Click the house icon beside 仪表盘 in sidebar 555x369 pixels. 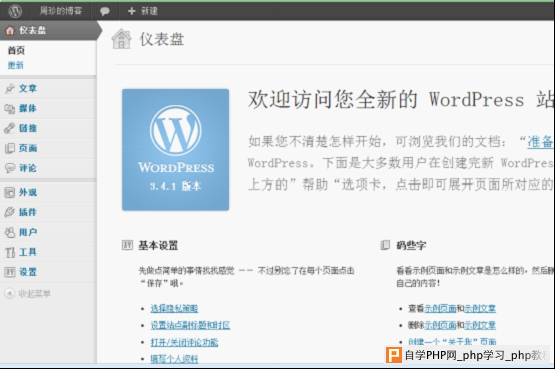tap(10, 30)
